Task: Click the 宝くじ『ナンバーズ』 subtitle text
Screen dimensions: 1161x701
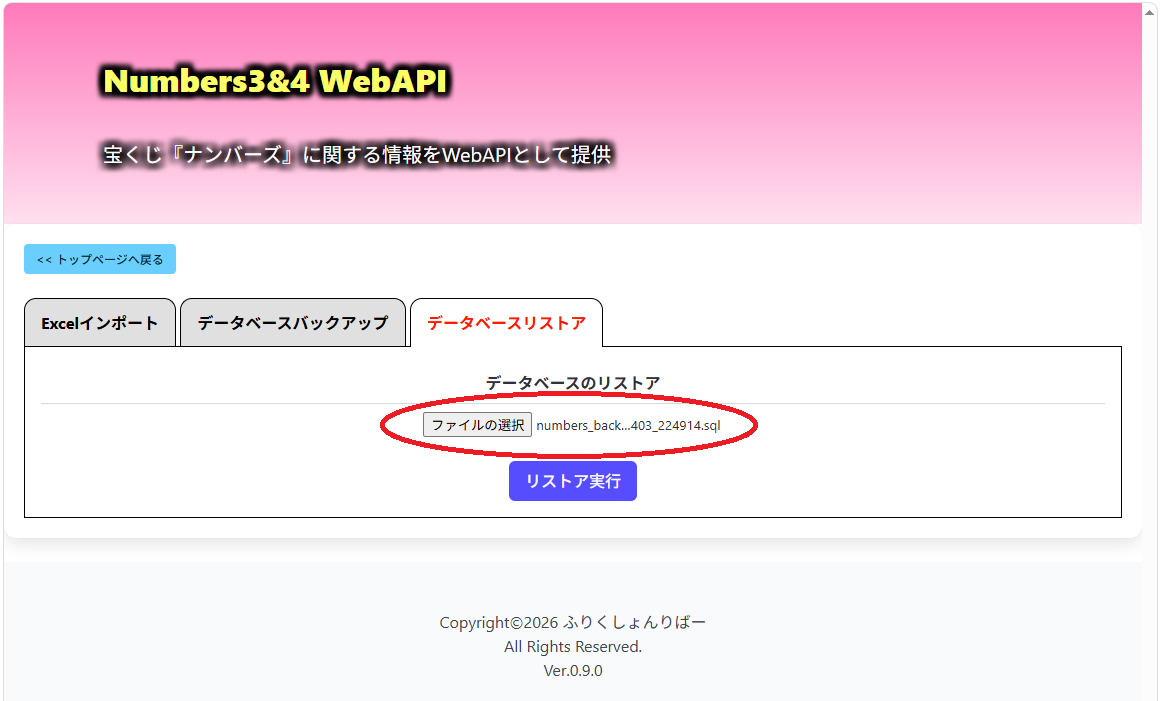Action: point(200,155)
